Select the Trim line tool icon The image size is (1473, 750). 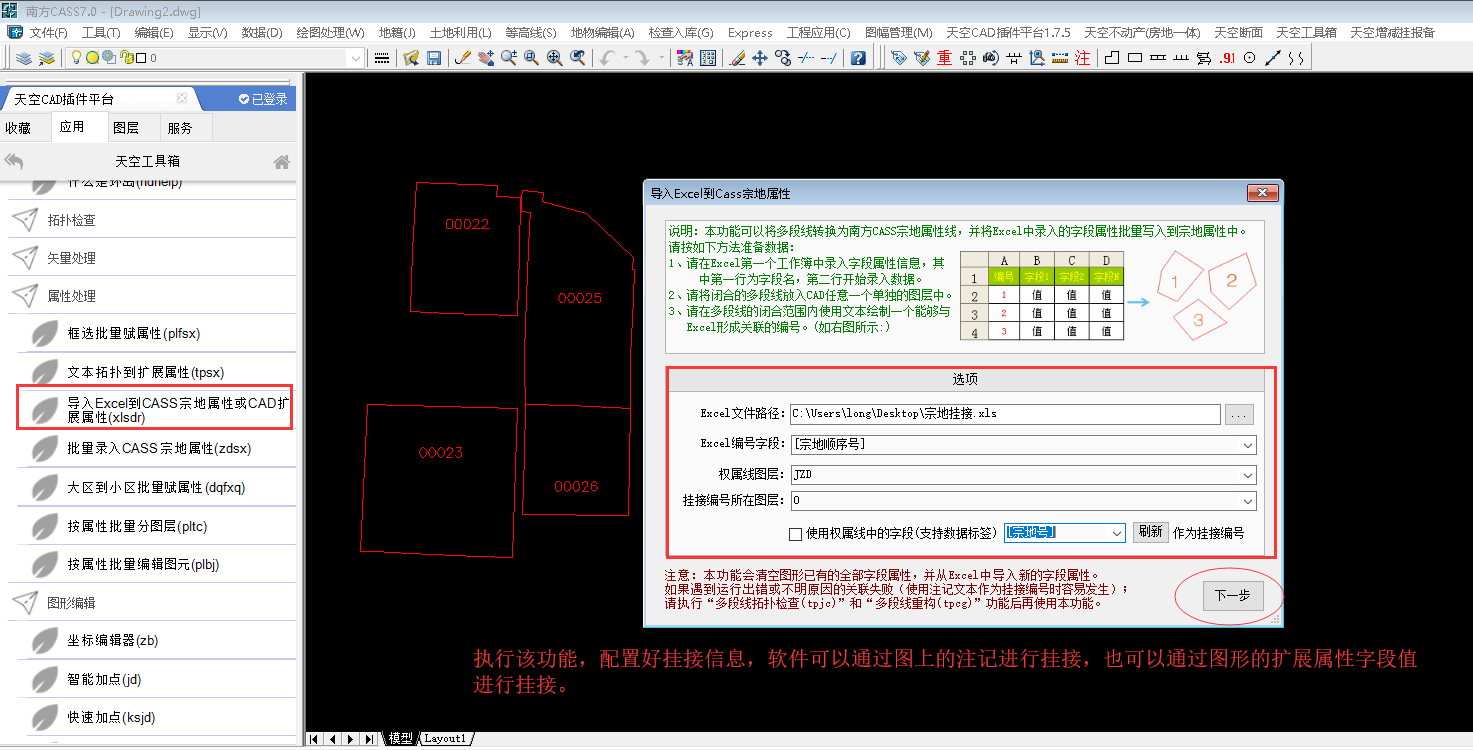click(x=806, y=58)
